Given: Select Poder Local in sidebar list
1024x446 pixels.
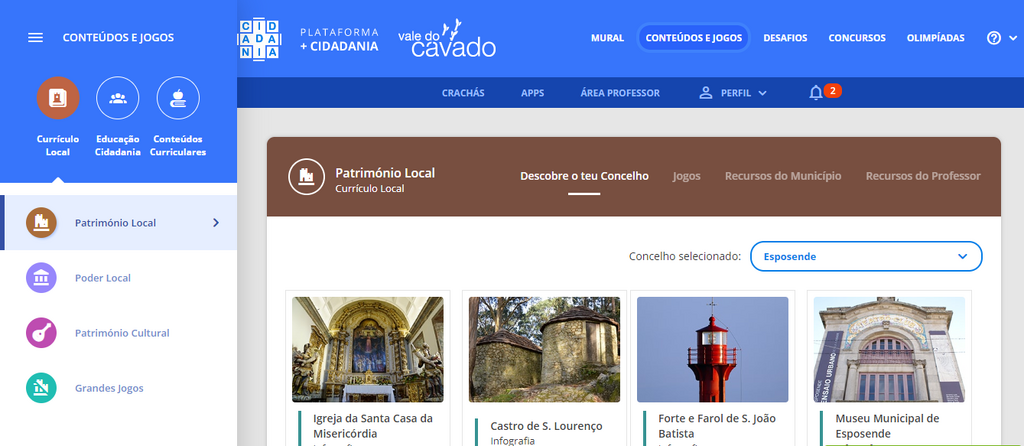Looking at the screenshot, I should click(103, 278).
